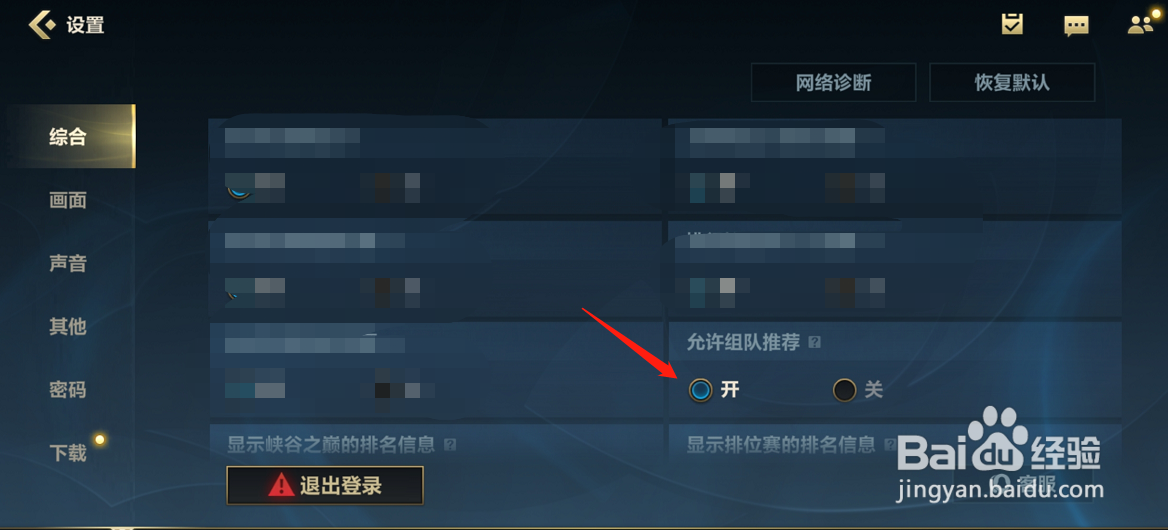
Task: Open the 其他 settings tab
Action: [x=69, y=326]
